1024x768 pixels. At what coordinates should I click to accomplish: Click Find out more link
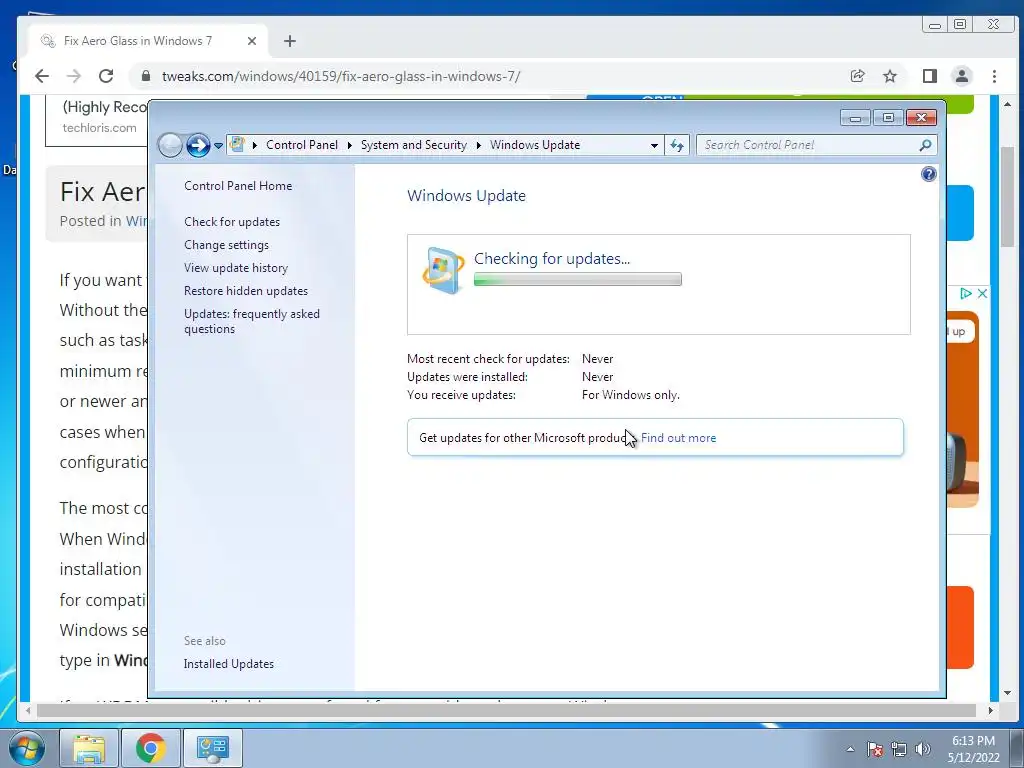[x=679, y=438]
